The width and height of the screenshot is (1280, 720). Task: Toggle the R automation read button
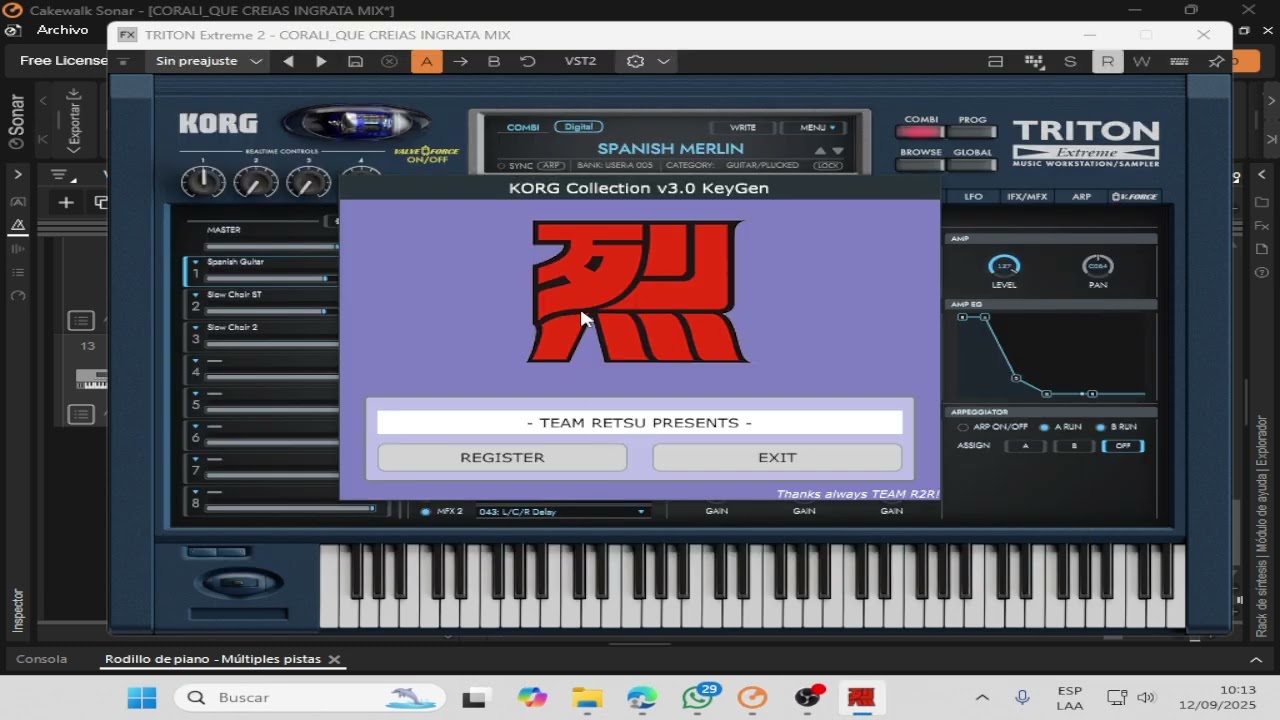(x=1107, y=61)
